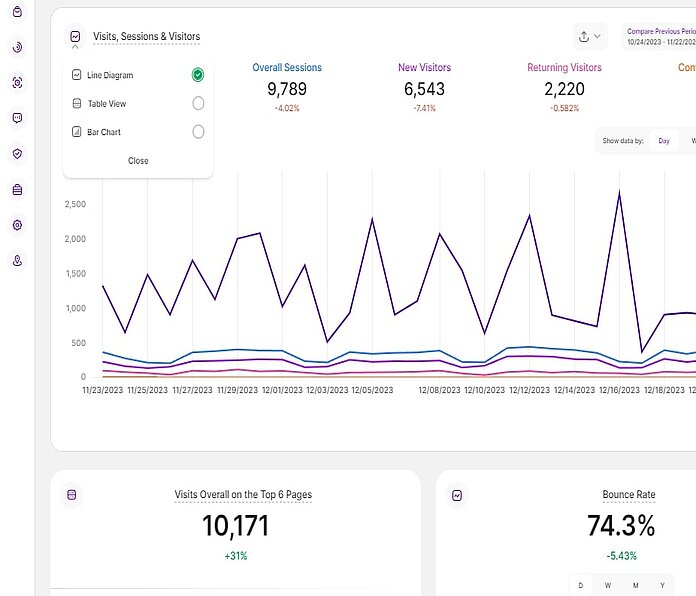Viewport: 696px width, 596px height.
Task: Select the Bar Chart radio button
Action: (x=198, y=132)
